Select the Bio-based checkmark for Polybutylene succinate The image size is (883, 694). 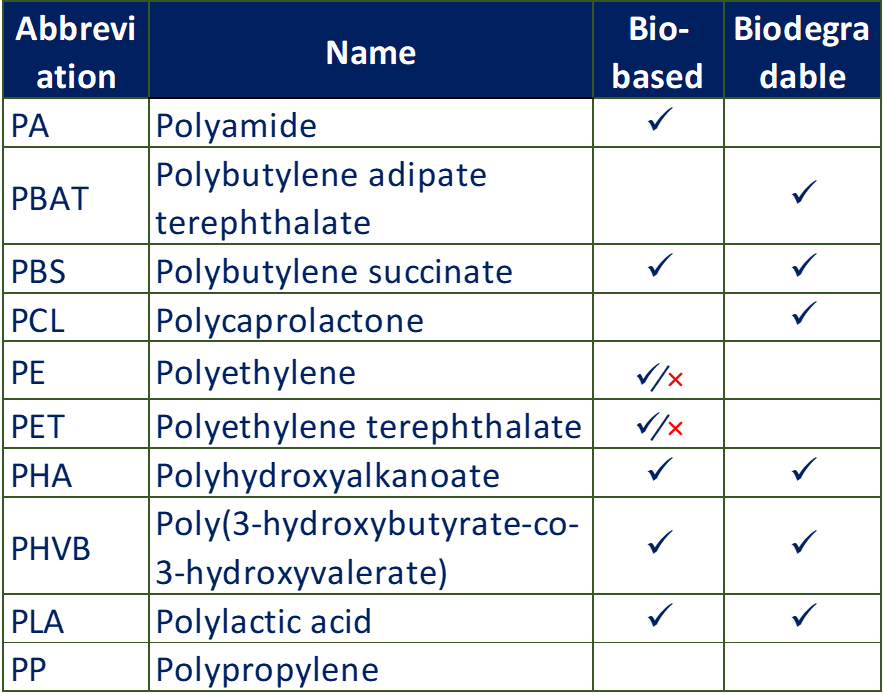tap(658, 268)
